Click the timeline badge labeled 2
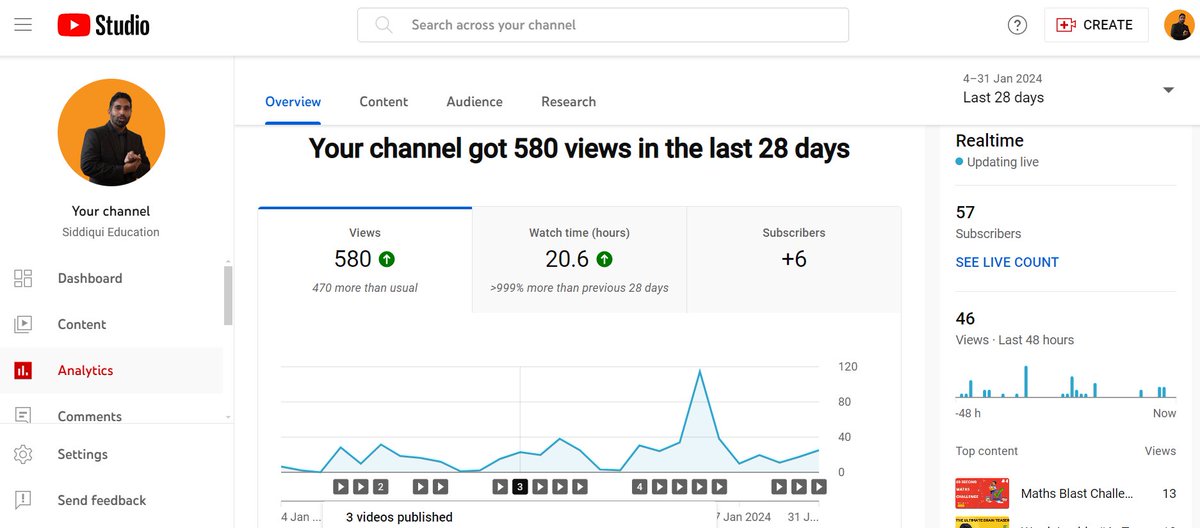This screenshot has height=528, width=1200. click(380, 487)
